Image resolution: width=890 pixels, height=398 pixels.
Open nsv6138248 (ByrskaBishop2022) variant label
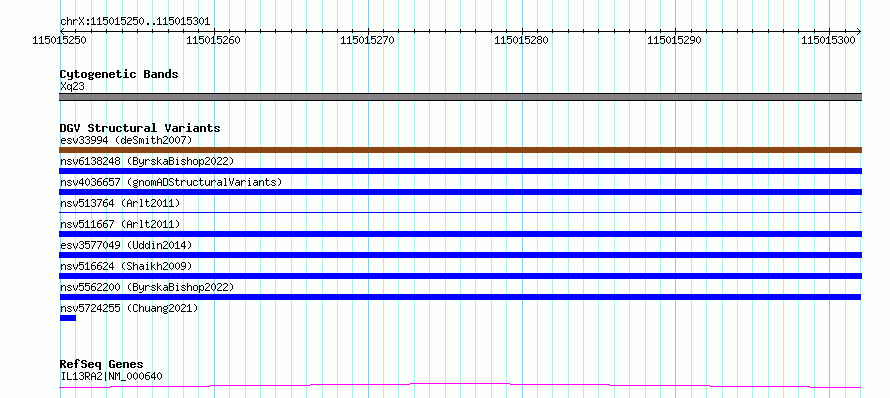(146, 161)
